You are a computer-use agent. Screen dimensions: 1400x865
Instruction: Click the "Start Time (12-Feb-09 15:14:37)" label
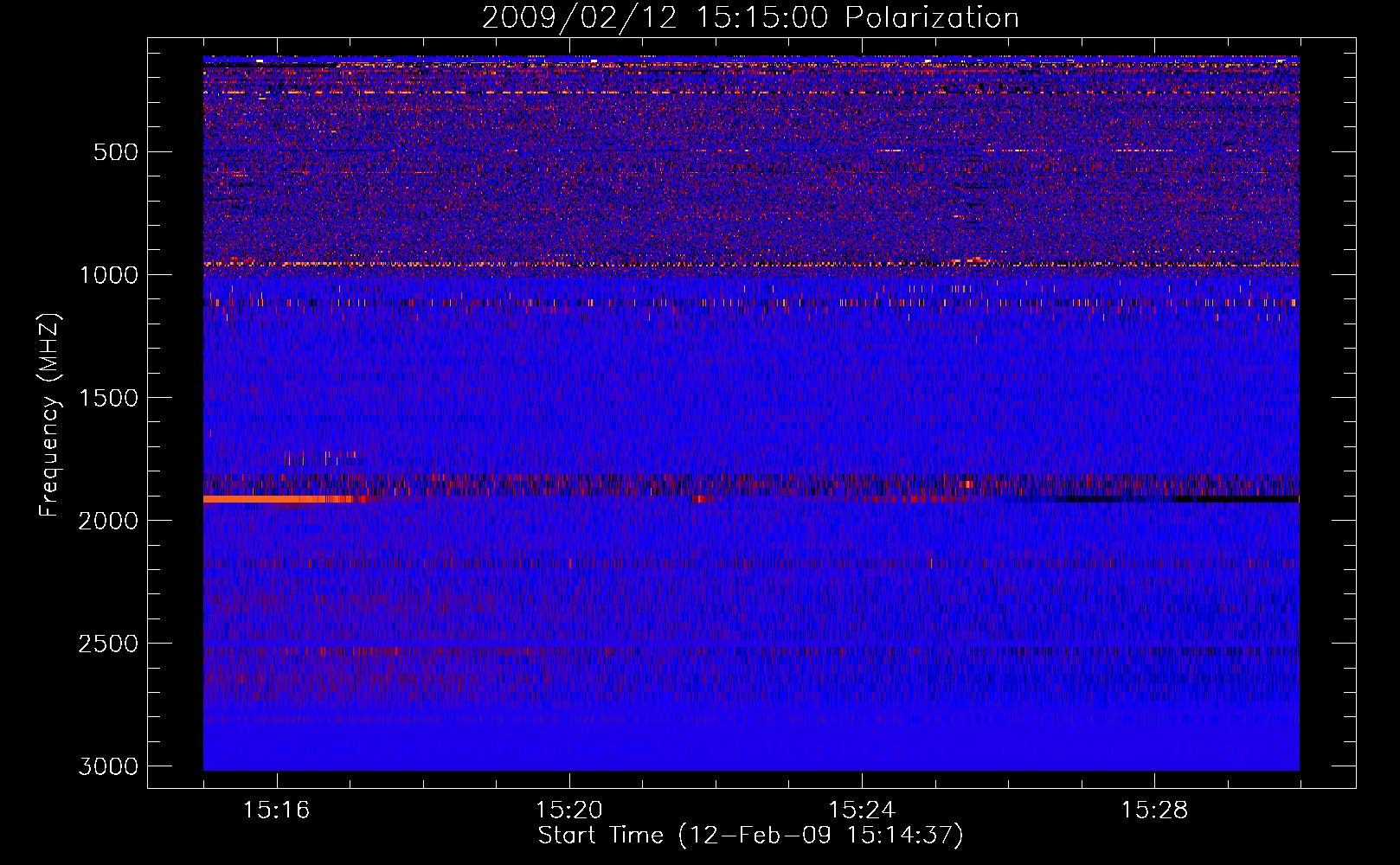750,836
